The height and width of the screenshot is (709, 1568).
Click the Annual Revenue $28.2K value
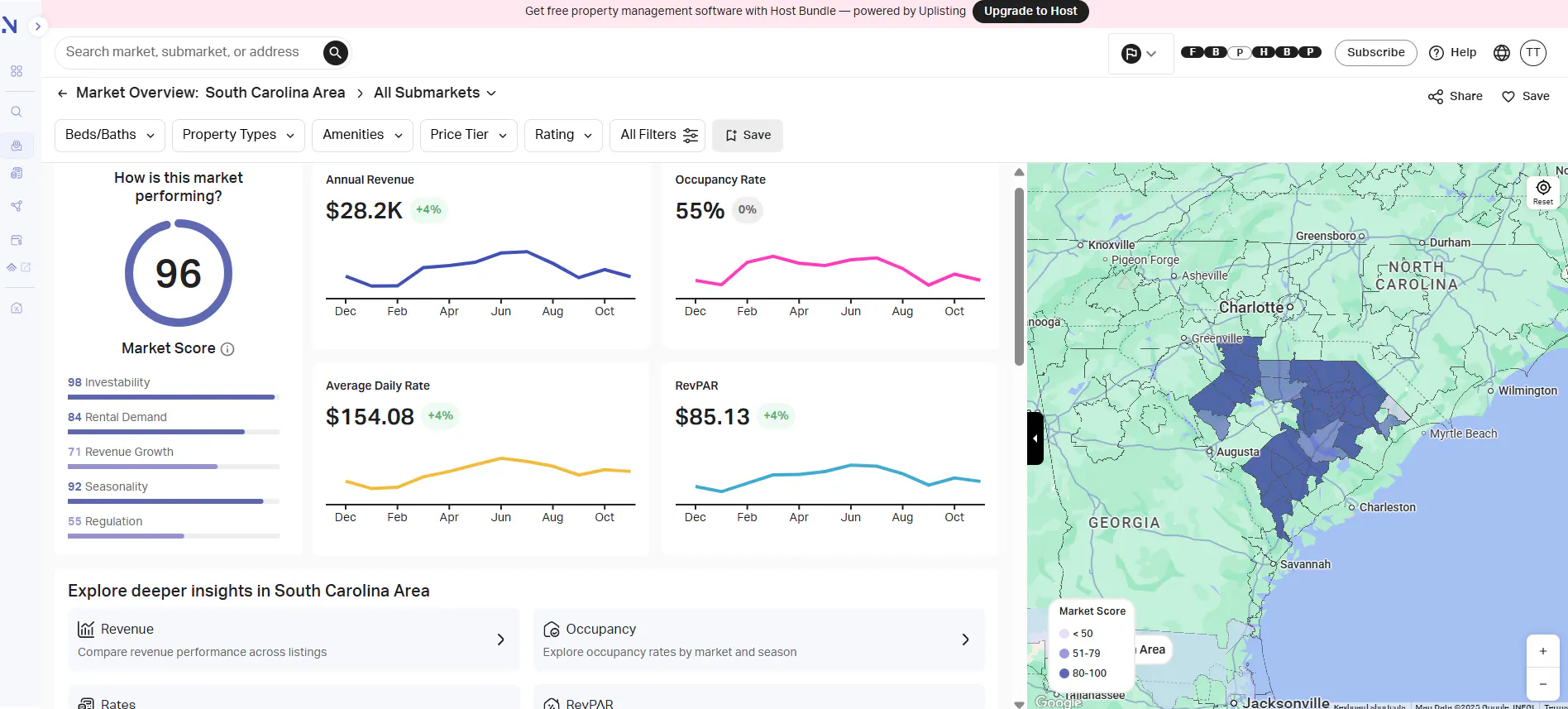[x=364, y=211]
